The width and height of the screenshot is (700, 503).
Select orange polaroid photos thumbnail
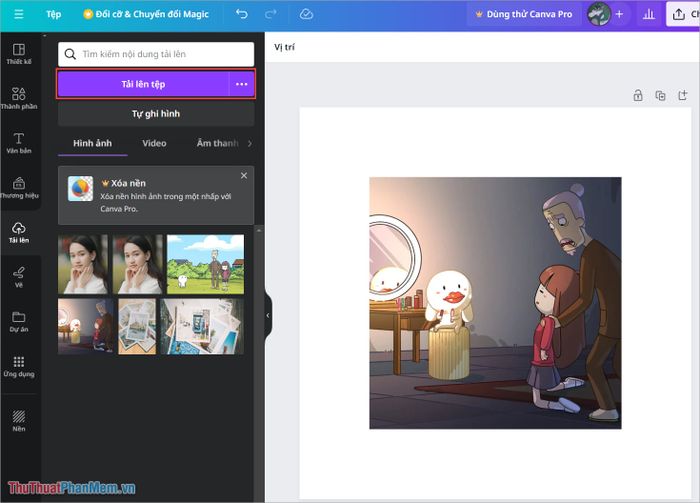click(x=137, y=326)
